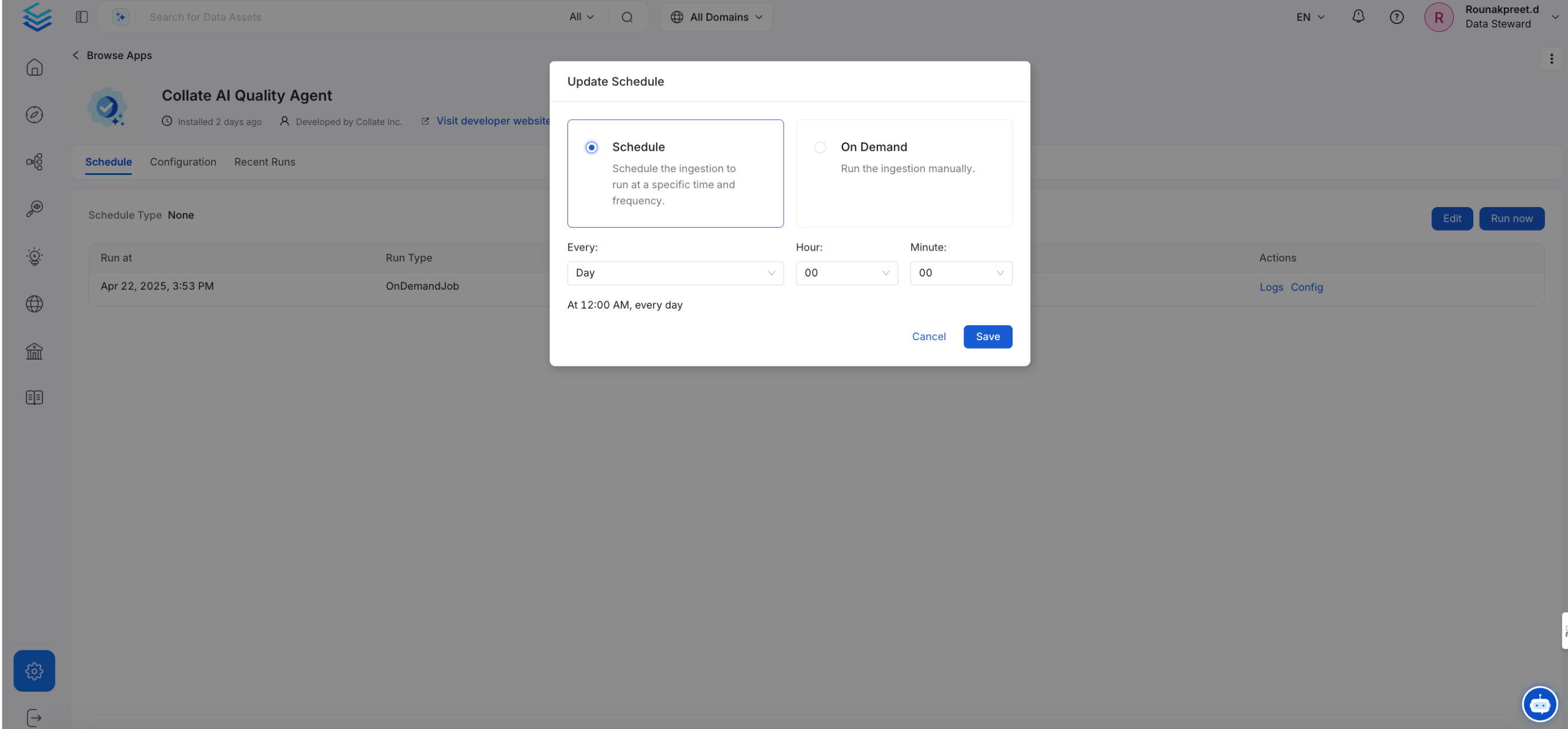Open the chatbot assistant icon
The width and height of the screenshot is (1568, 729).
tap(1539, 704)
